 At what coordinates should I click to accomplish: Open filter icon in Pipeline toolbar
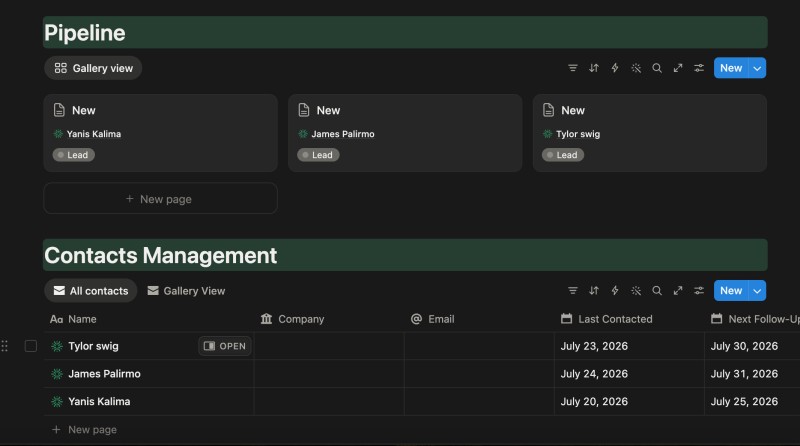point(572,68)
